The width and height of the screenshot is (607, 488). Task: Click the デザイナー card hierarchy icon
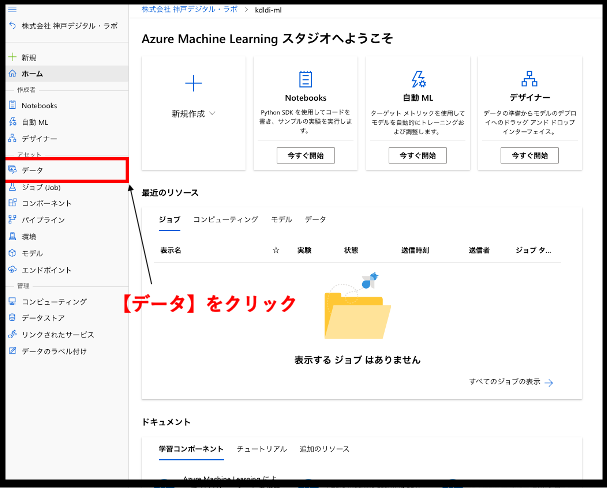(x=530, y=79)
